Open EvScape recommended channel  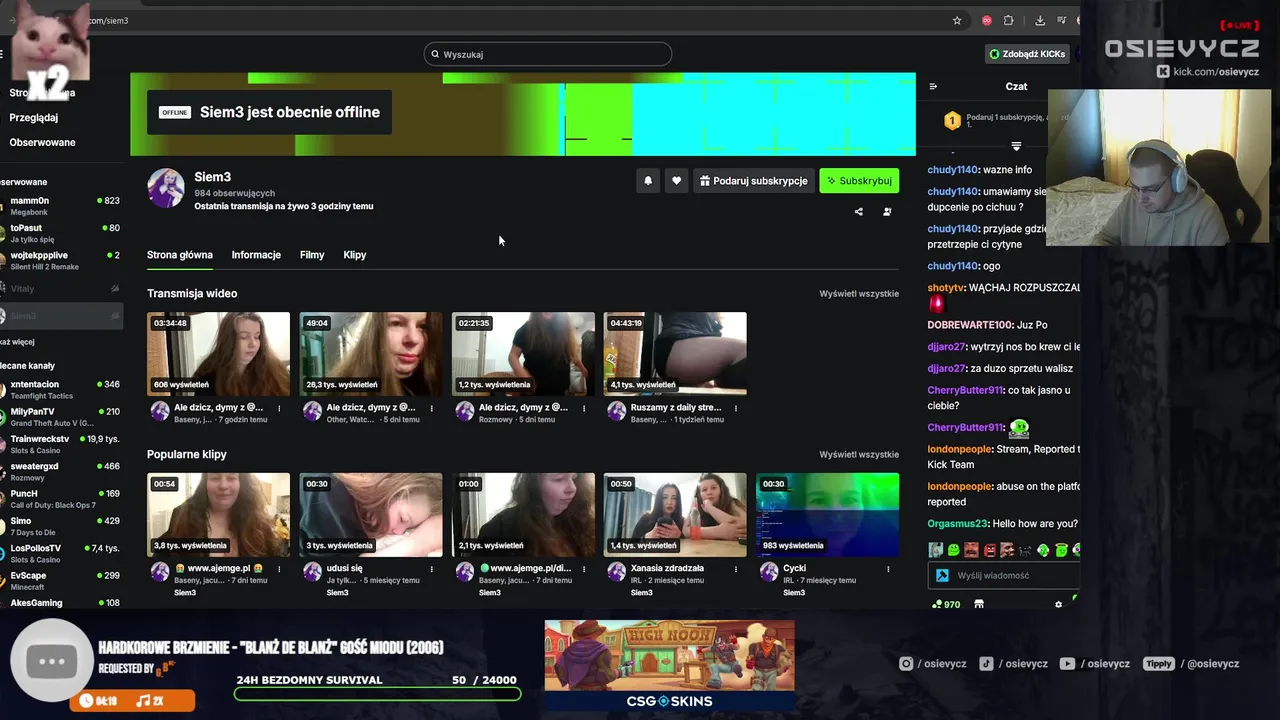62,580
